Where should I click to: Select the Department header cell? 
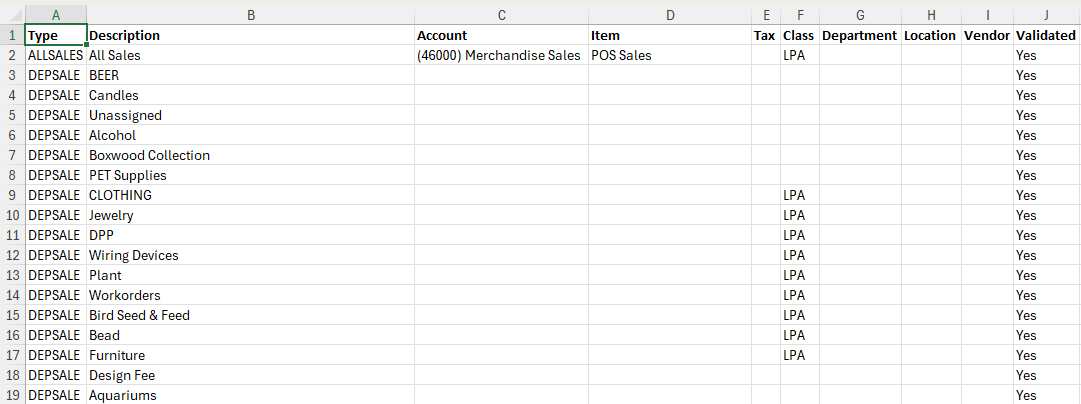[860, 35]
